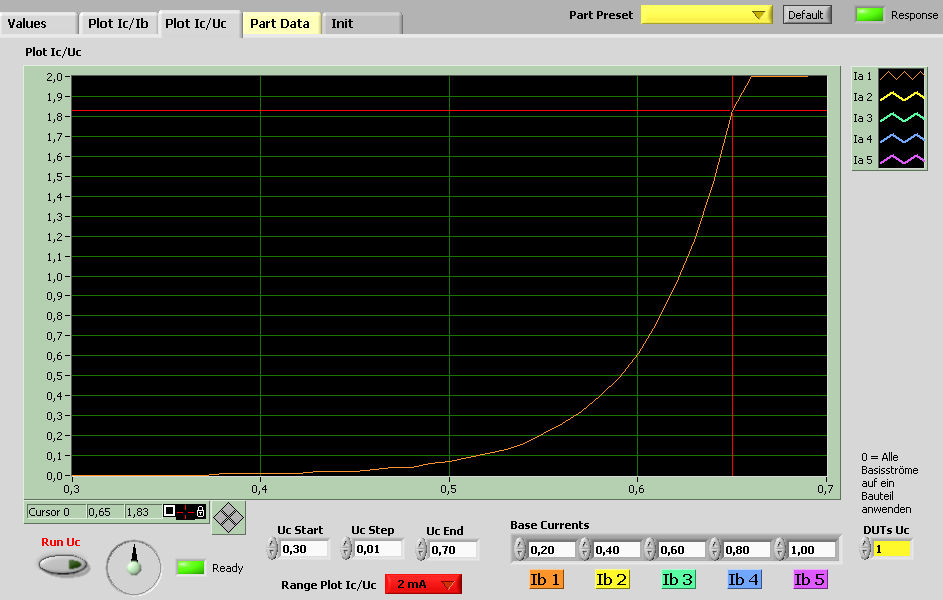Toggle the Run Uc switch

tap(62, 565)
